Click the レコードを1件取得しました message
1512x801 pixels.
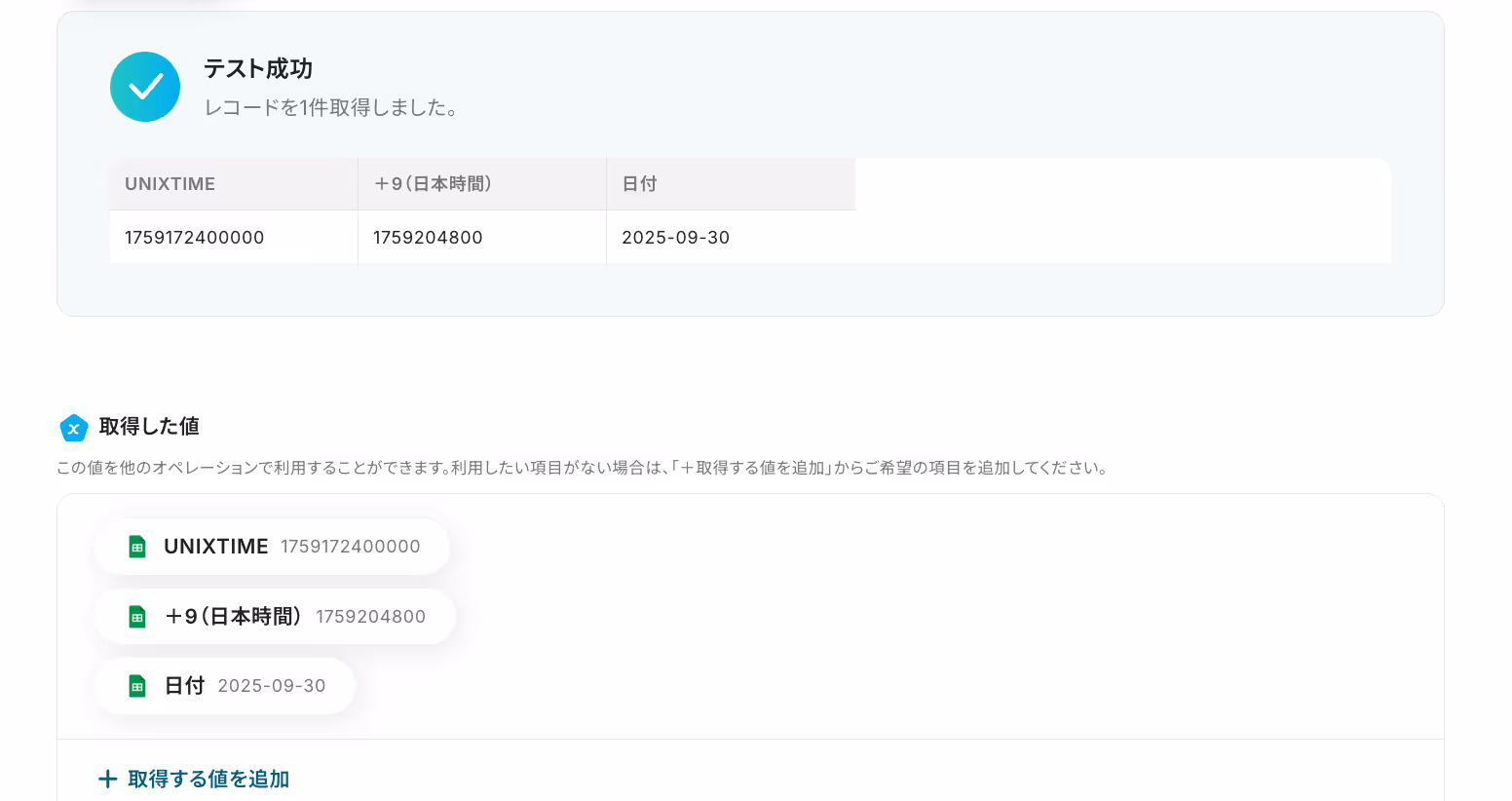[331, 108]
